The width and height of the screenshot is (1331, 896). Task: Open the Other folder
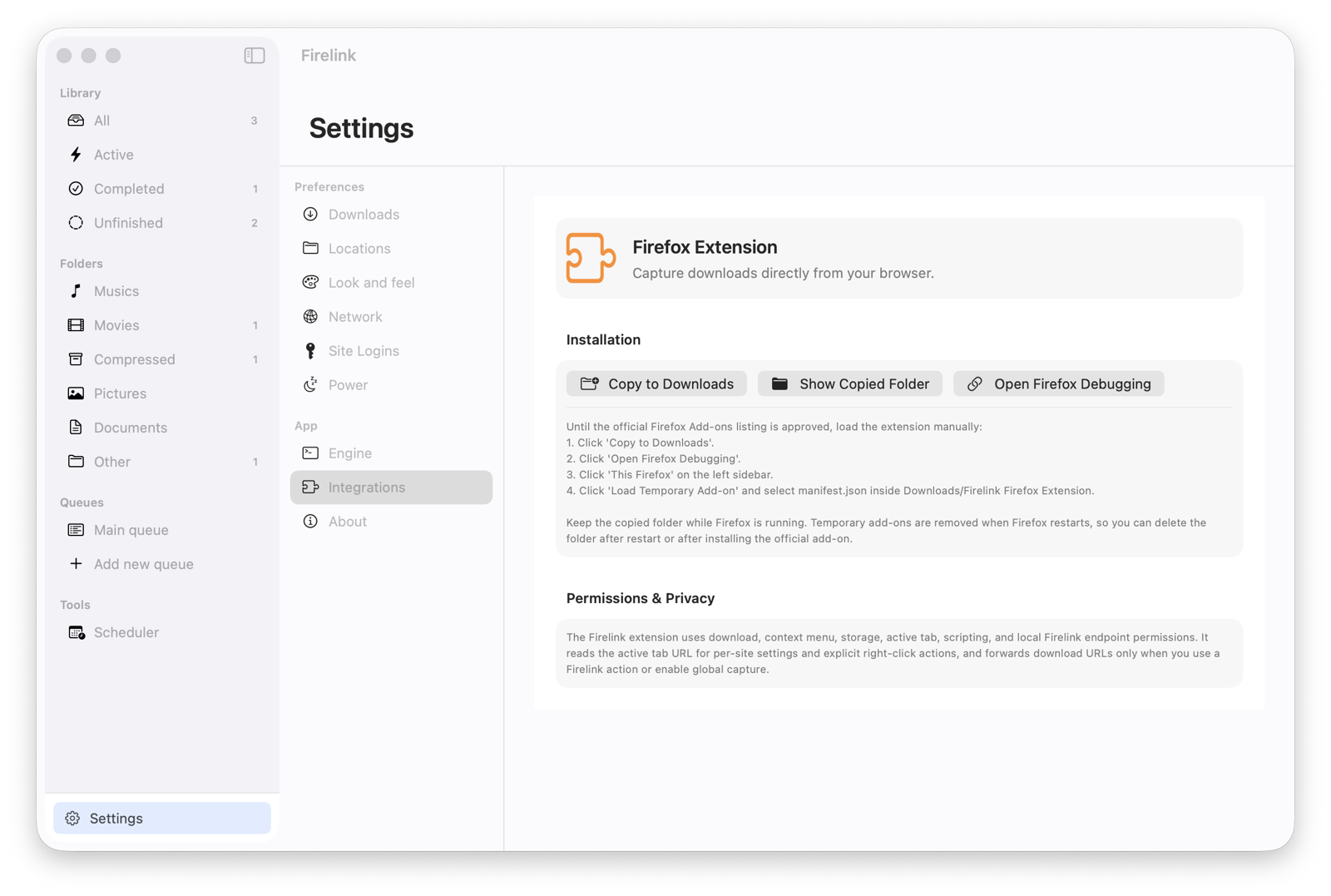162,462
